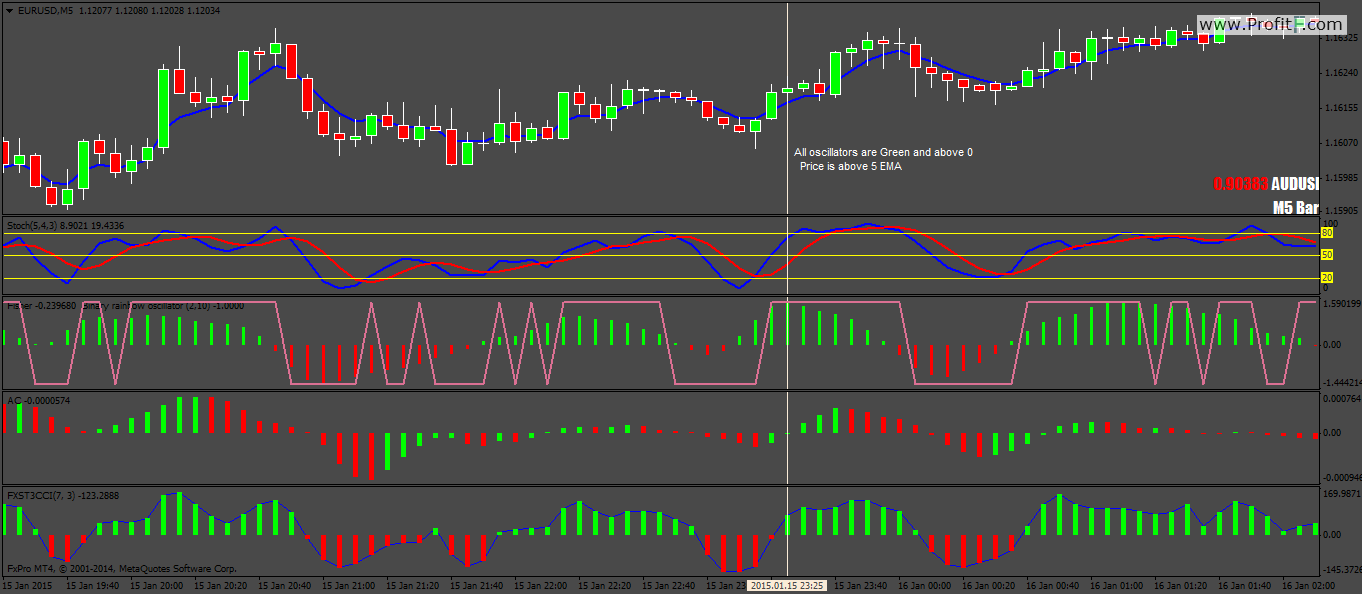Viewport: 1362px width, 594px height.
Task: Click the 169.9871 CCI scale value
Action: (1341, 494)
